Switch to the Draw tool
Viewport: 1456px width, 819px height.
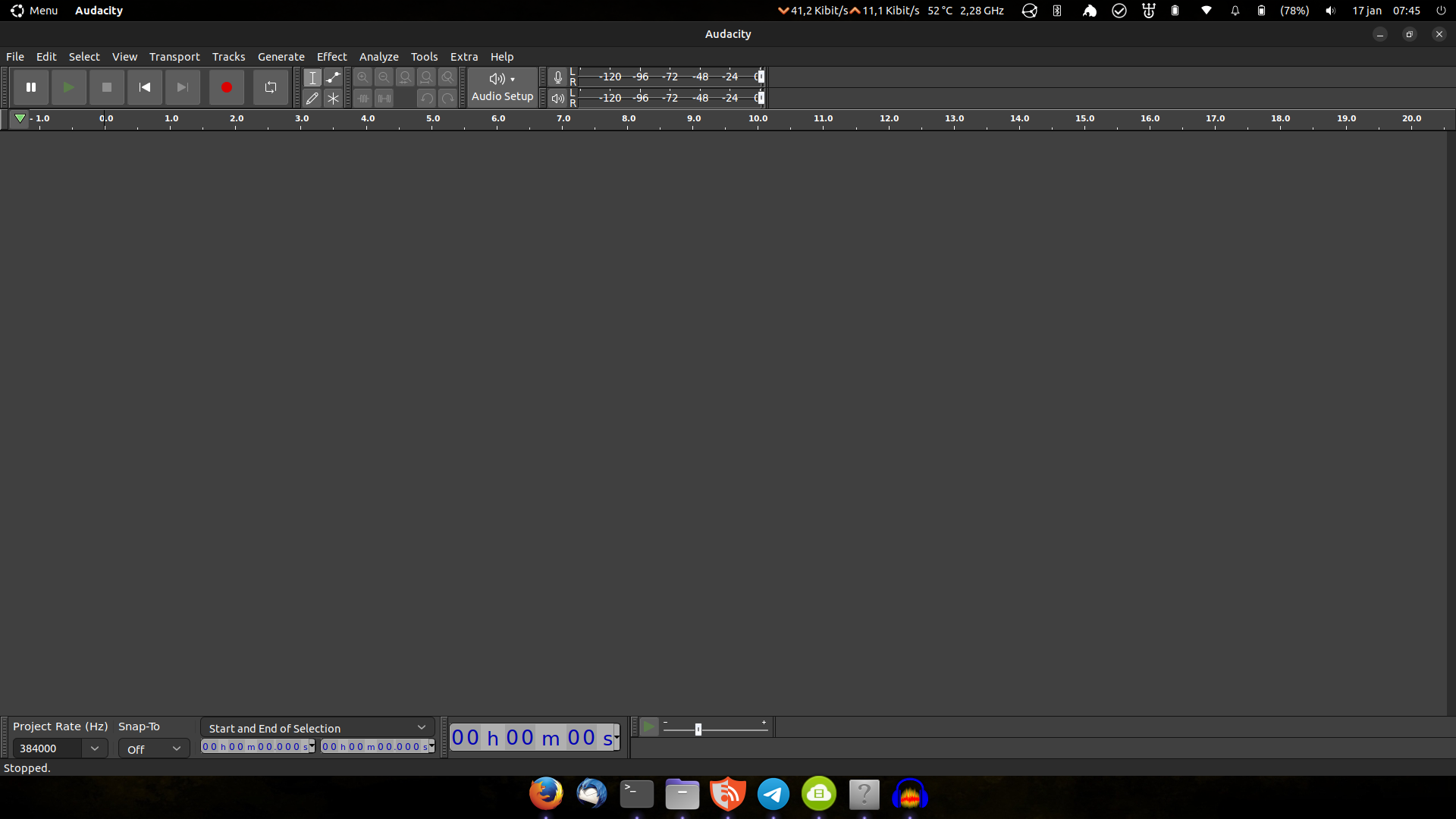tap(313, 98)
